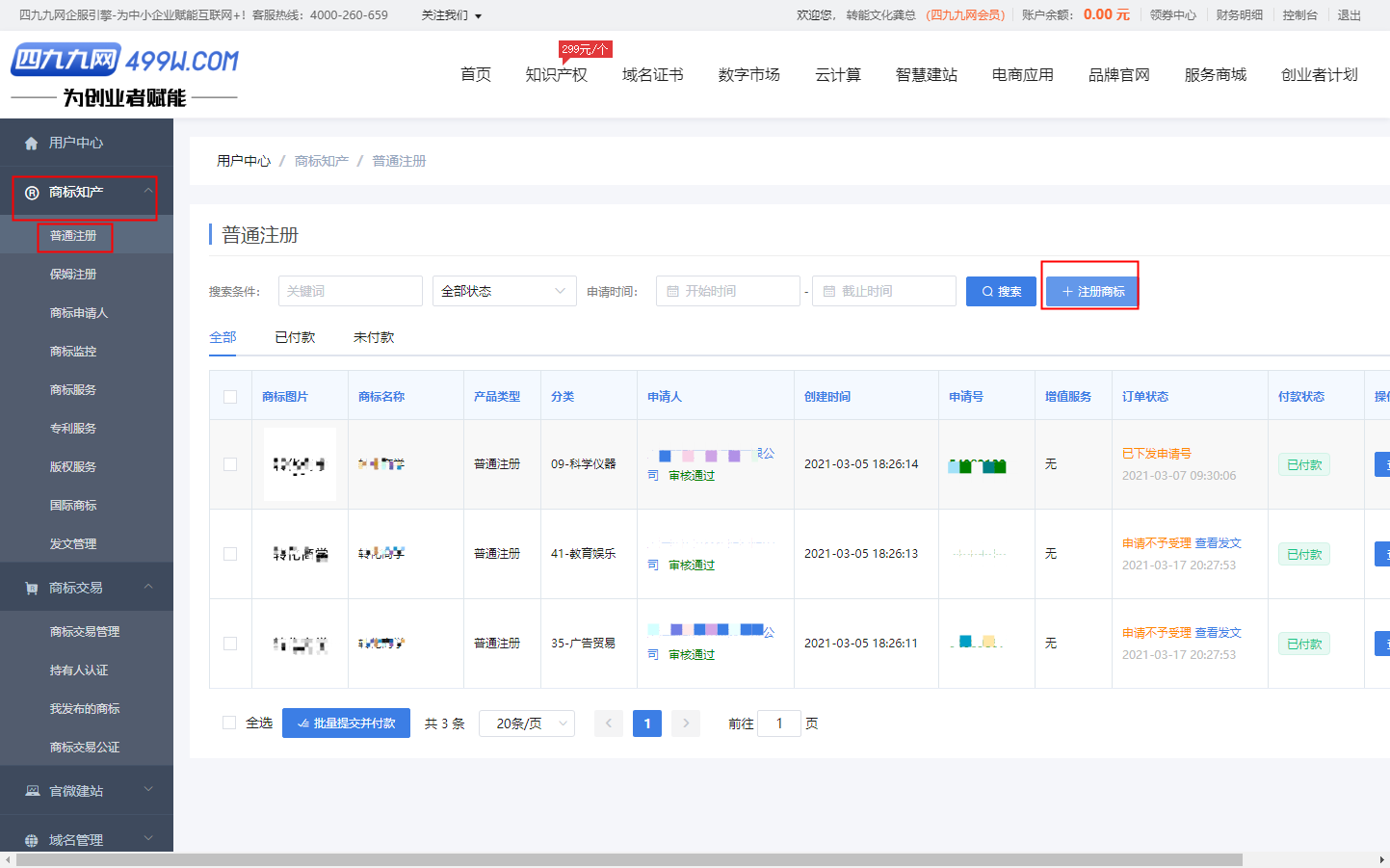Expand the 关注我们 dropdown in top bar

[x=451, y=15]
